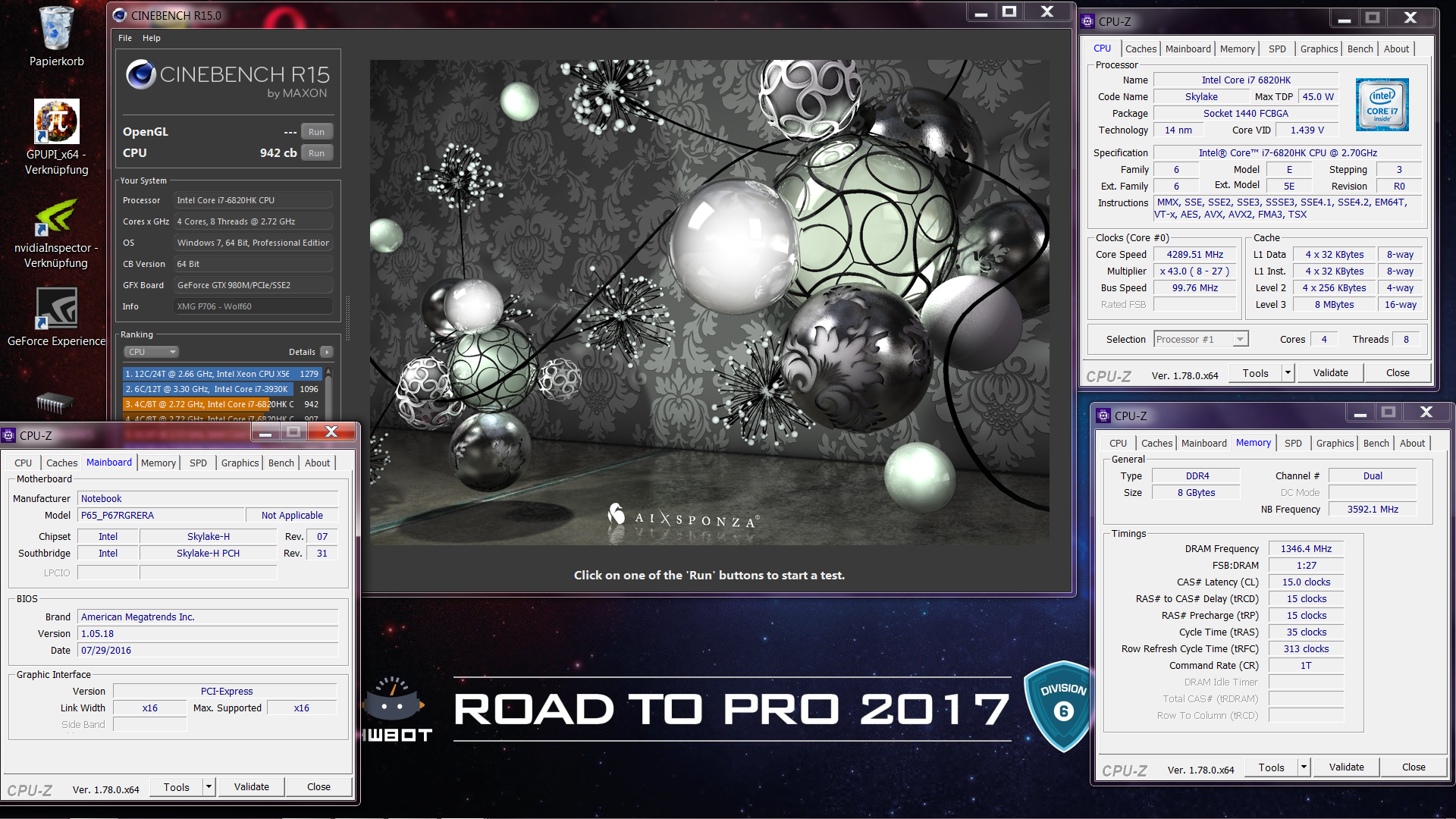Click Validate in Memory CPU-Z window

[1346, 767]
